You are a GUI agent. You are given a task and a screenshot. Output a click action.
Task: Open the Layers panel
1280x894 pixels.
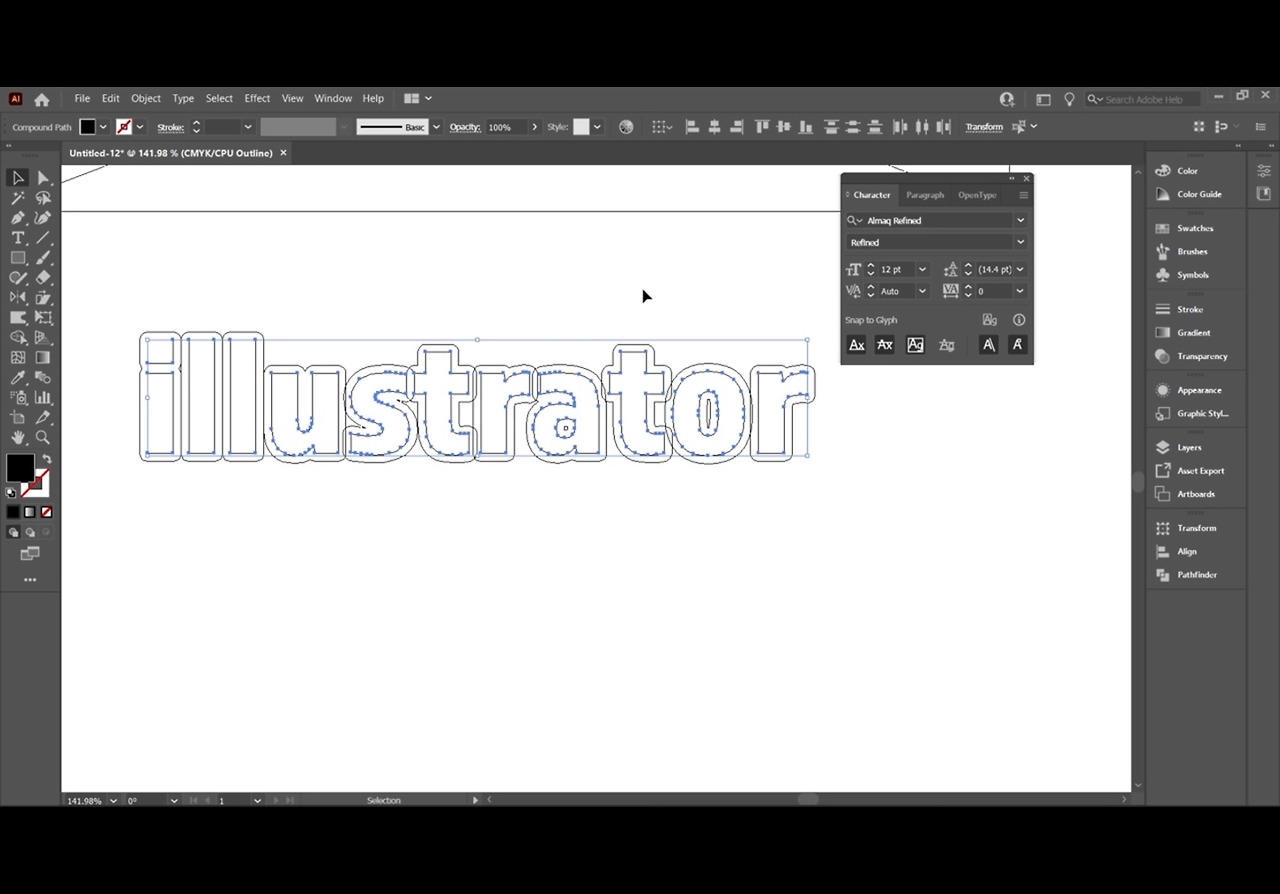pyautogui.click(x=1189, y=448)
